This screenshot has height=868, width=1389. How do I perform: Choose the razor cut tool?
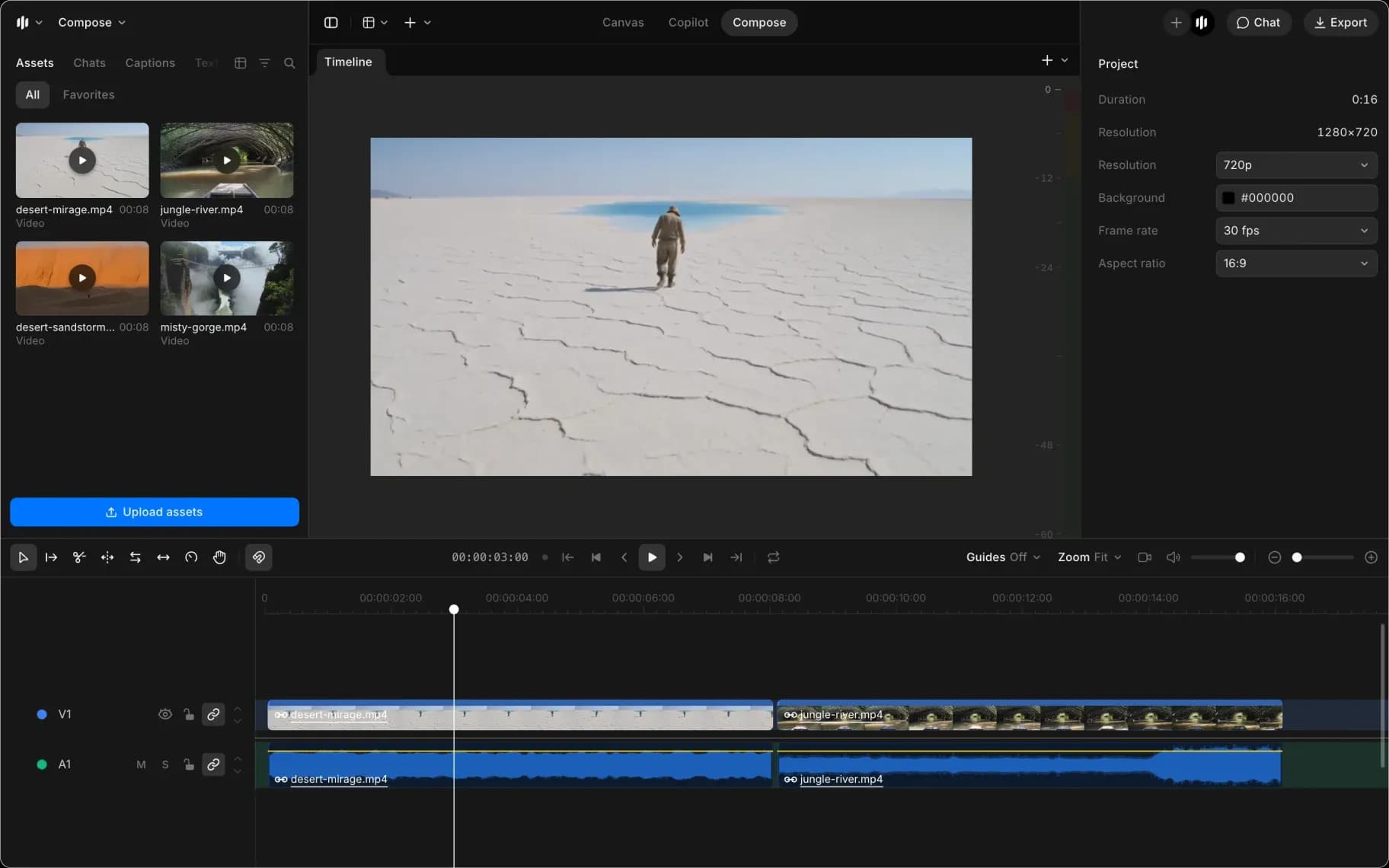[x=79, y=557]
